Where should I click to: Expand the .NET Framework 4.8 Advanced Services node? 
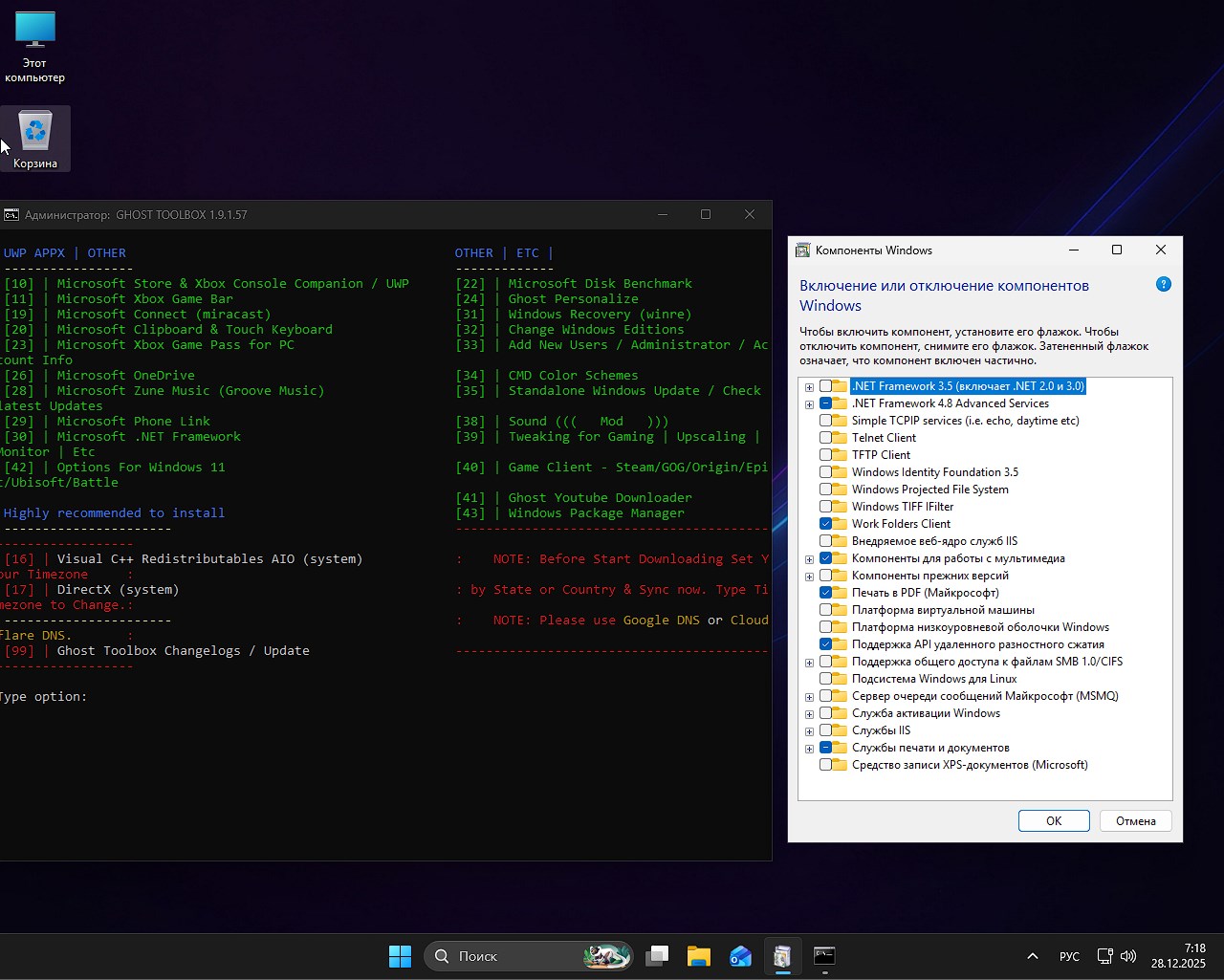click(809, 403)
